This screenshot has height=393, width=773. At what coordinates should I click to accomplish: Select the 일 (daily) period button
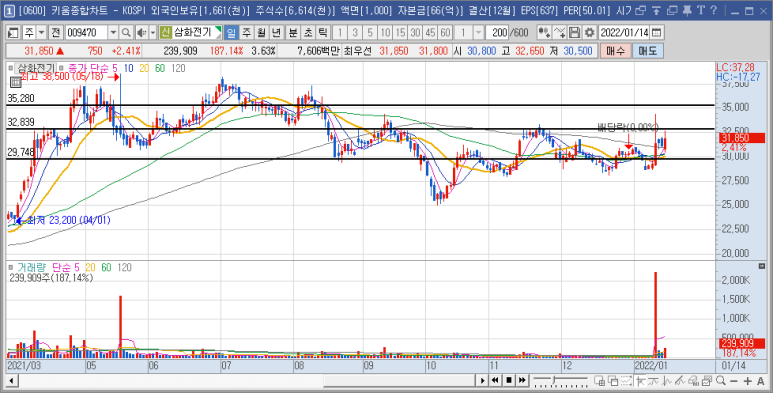(x=231, y=33)
